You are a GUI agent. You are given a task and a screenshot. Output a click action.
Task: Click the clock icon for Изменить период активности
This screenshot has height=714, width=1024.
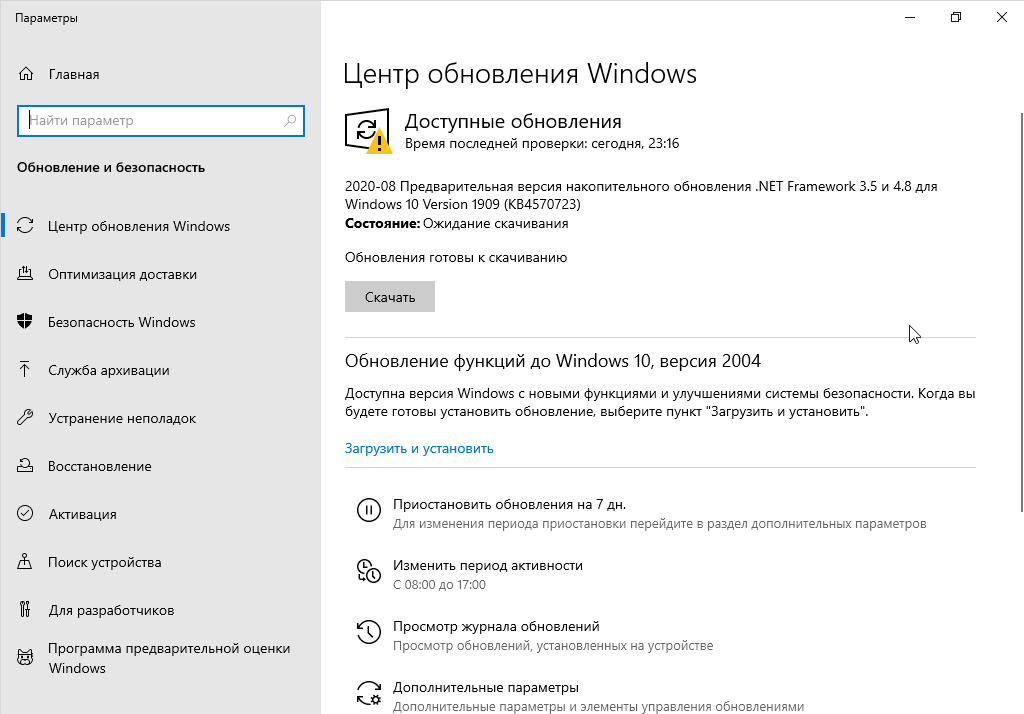pyautogui.click(x=369, y=571)
